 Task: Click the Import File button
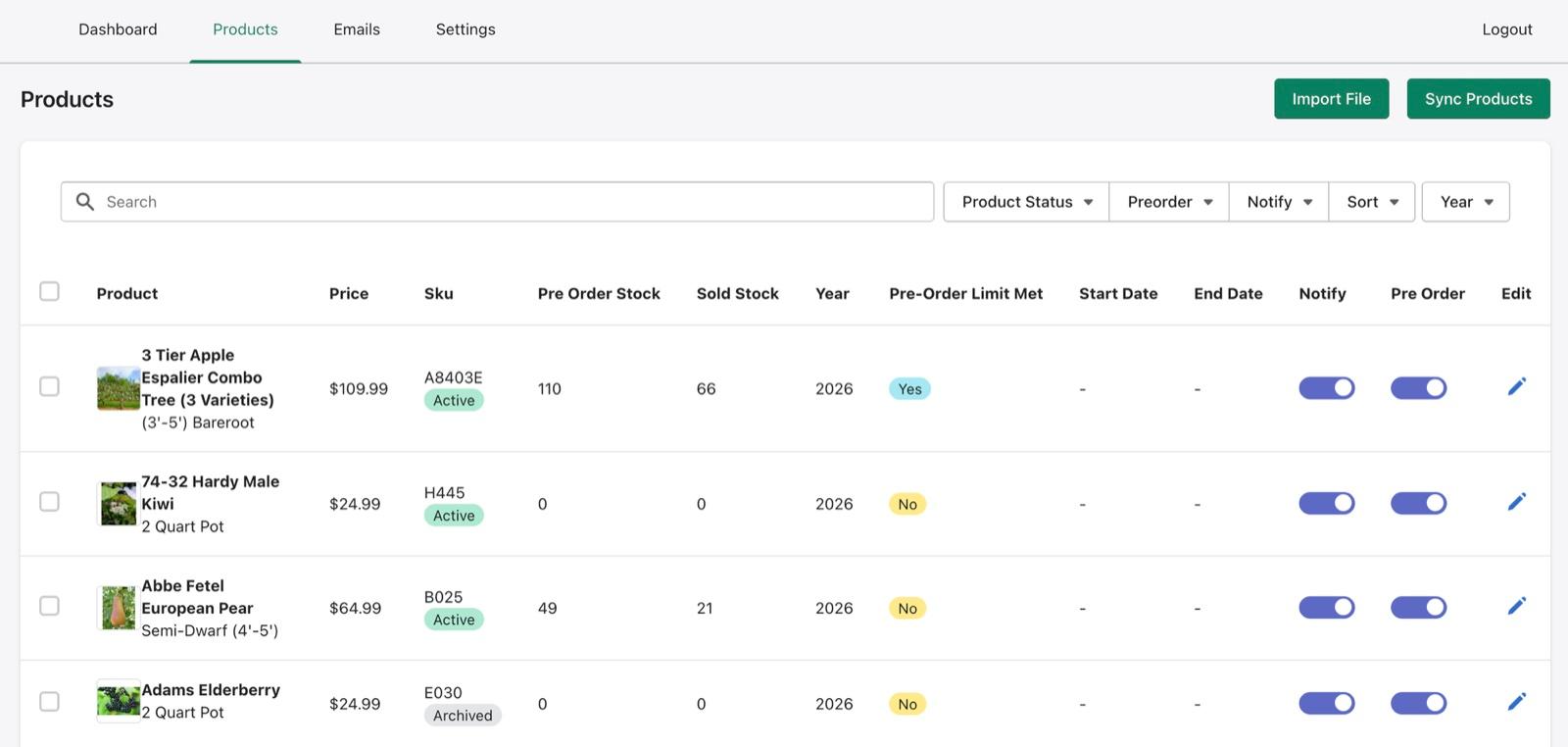pos(1331,99)
